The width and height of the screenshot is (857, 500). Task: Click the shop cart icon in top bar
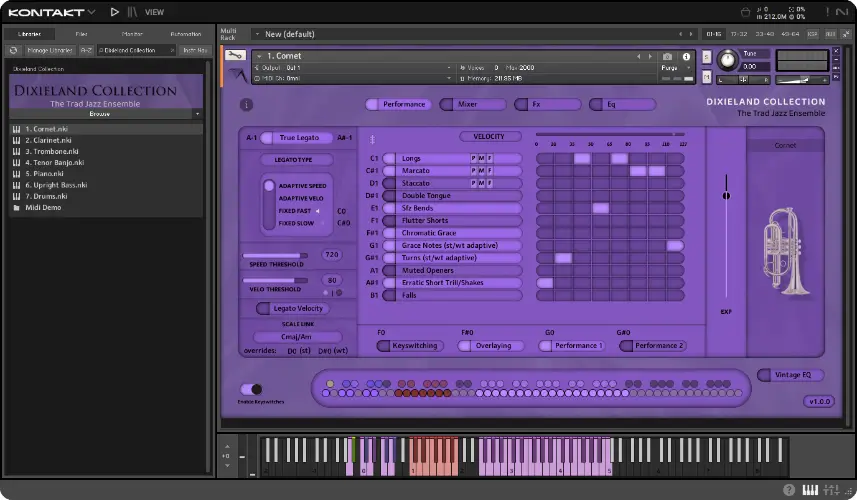coord(745,12)
